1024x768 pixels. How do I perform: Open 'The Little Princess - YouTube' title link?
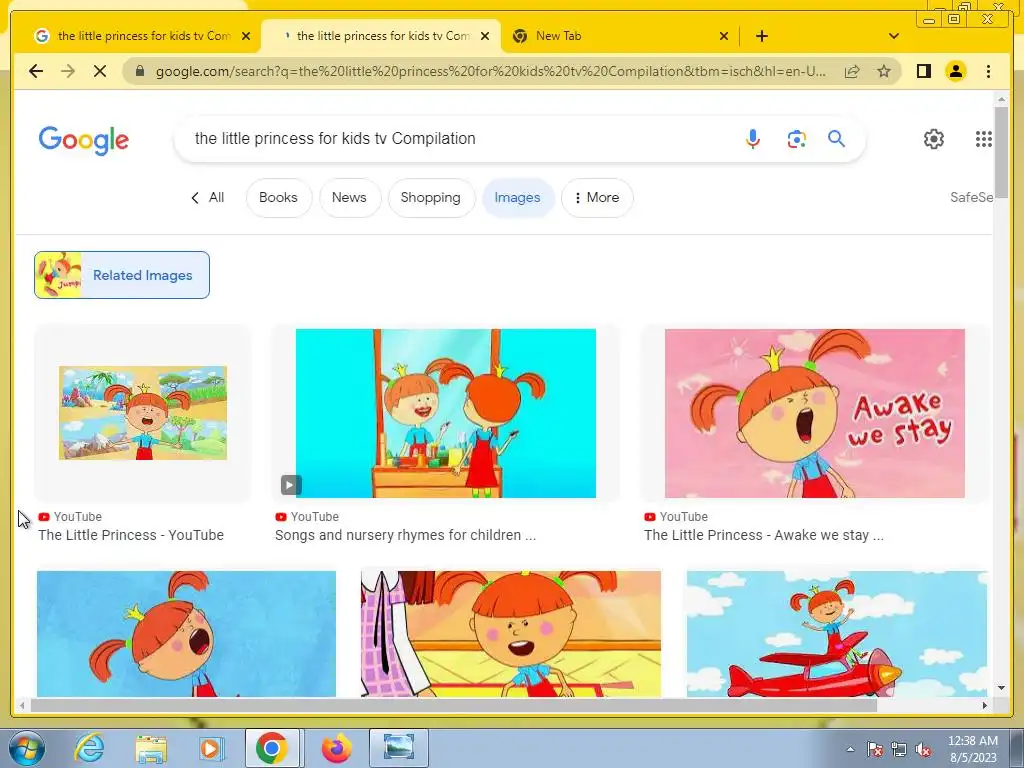tap(131, 535)
